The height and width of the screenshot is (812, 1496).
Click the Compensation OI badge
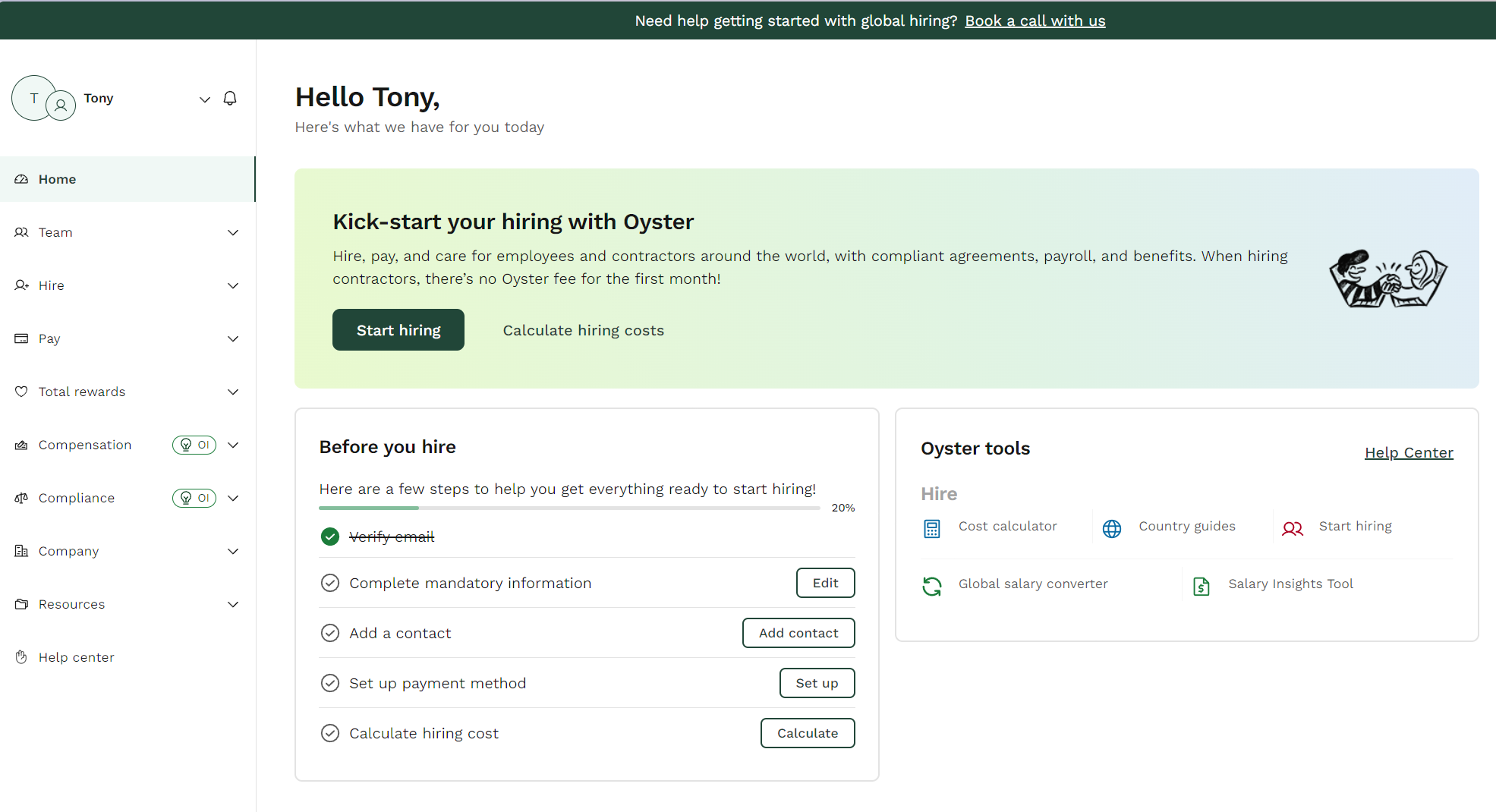194,445
